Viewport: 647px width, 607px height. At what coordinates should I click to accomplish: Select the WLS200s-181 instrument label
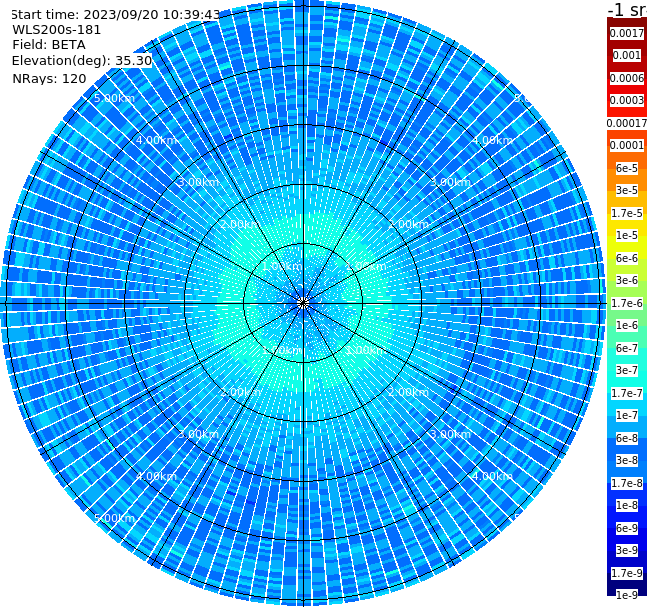point(57,30)
